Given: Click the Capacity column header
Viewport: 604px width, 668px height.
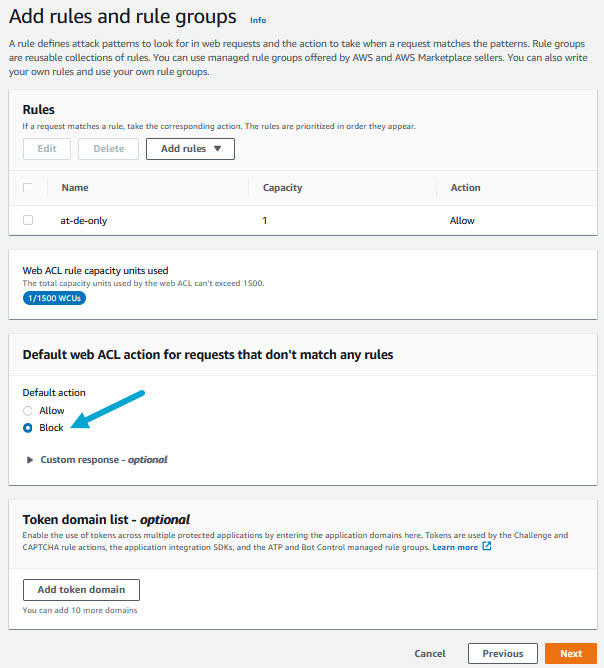Looking at the screenshot, I should tap(283, 188).
